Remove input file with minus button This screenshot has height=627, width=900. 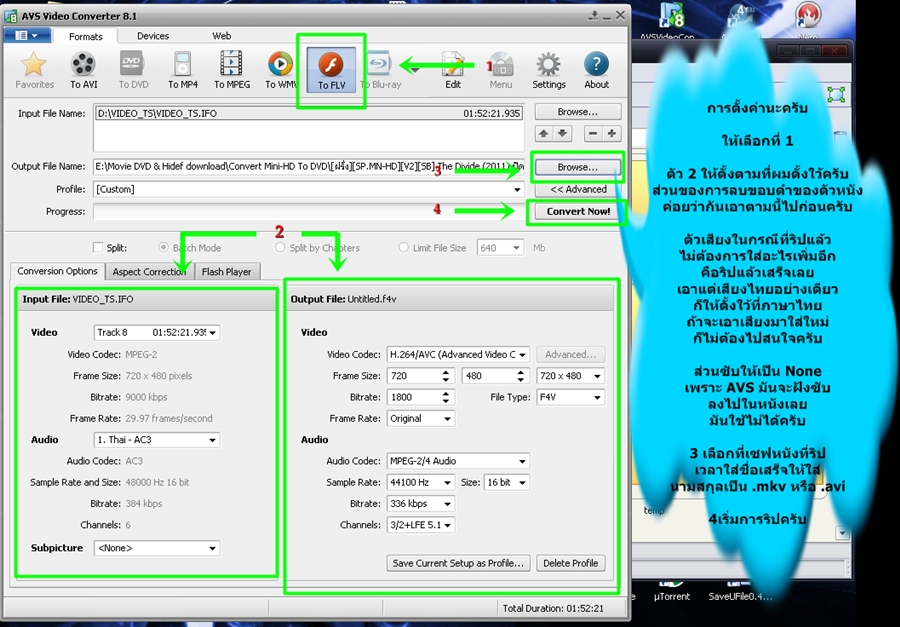tap(593, 134)
